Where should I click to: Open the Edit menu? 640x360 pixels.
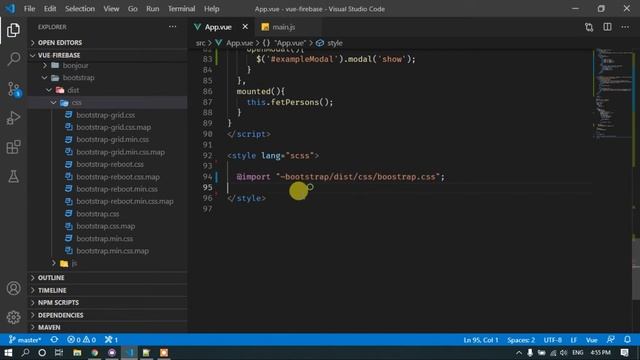(x=50, y=9)
